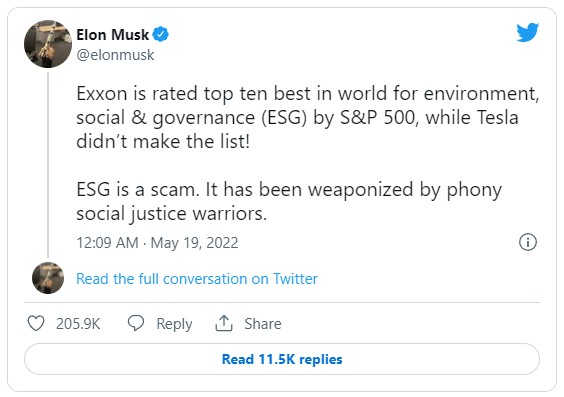Visit the @elonmusk handle link
The height and width of the screenshot is (397, 564).
(x=115, y=55)
